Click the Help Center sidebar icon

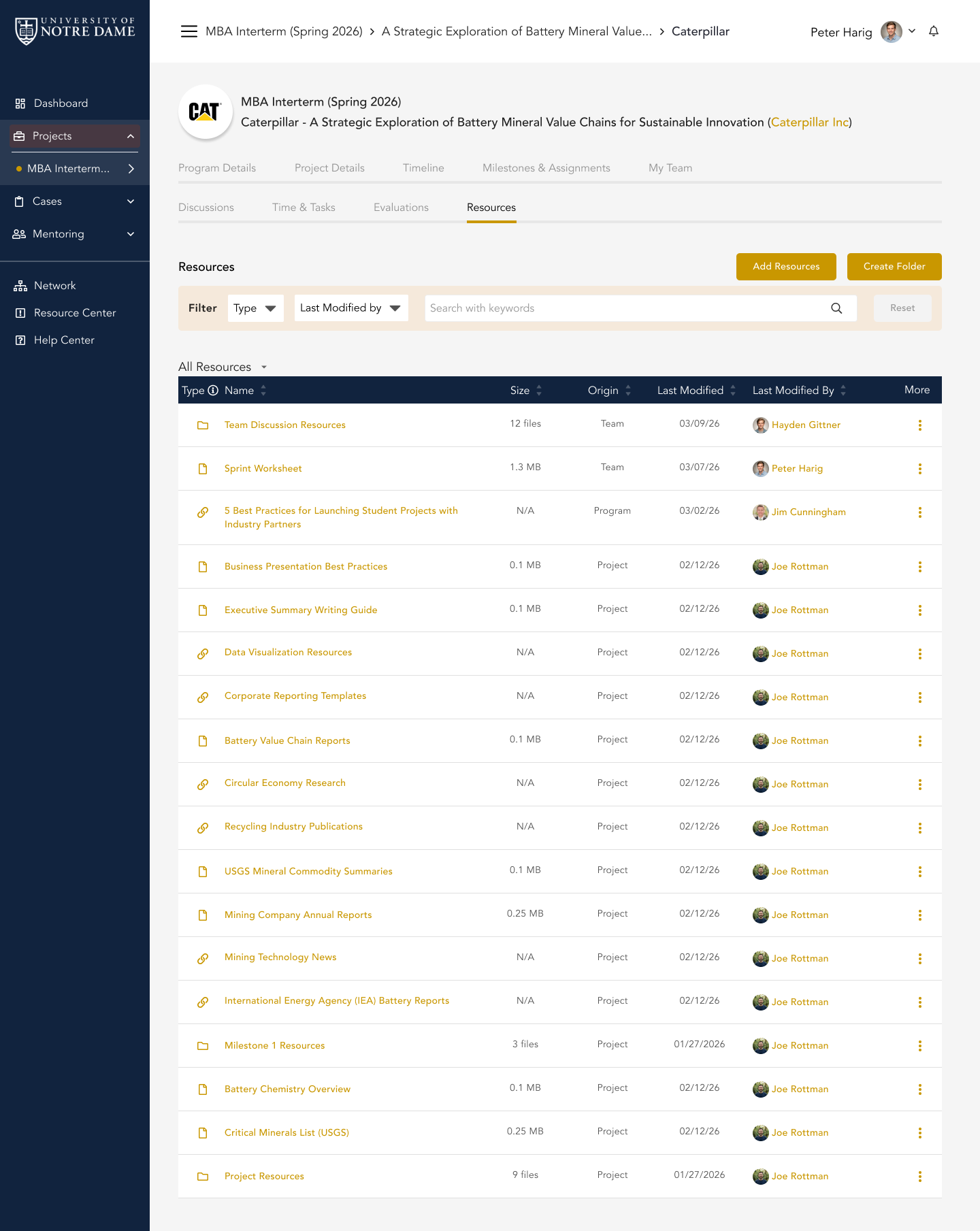click(x=20, y=340)
